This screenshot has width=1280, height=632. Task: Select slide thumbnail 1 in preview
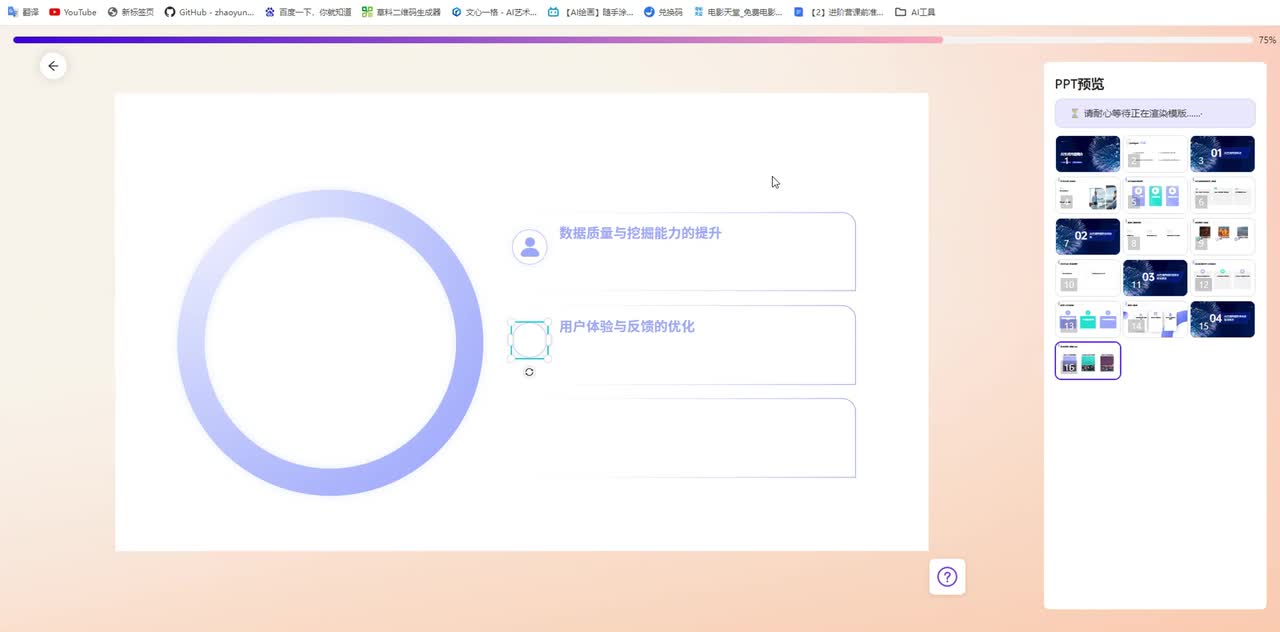[1087, 154]
